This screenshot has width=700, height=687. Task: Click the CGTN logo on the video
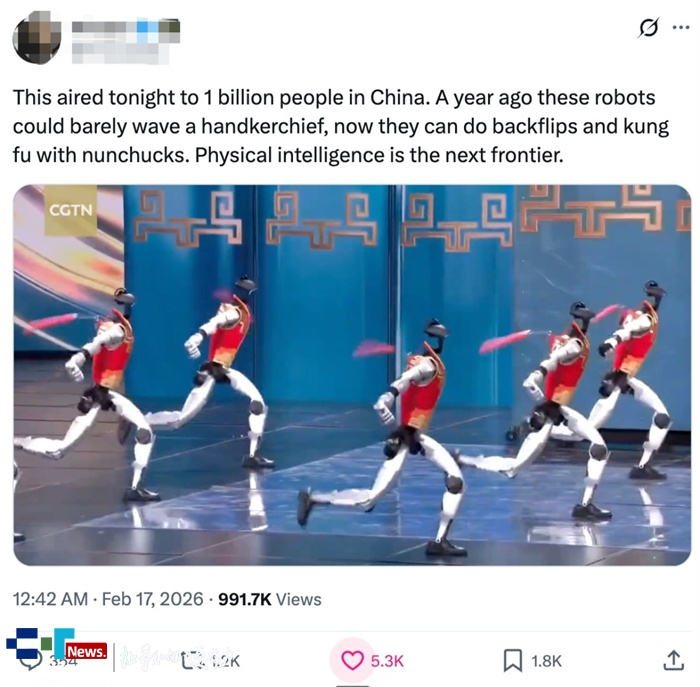71,210
